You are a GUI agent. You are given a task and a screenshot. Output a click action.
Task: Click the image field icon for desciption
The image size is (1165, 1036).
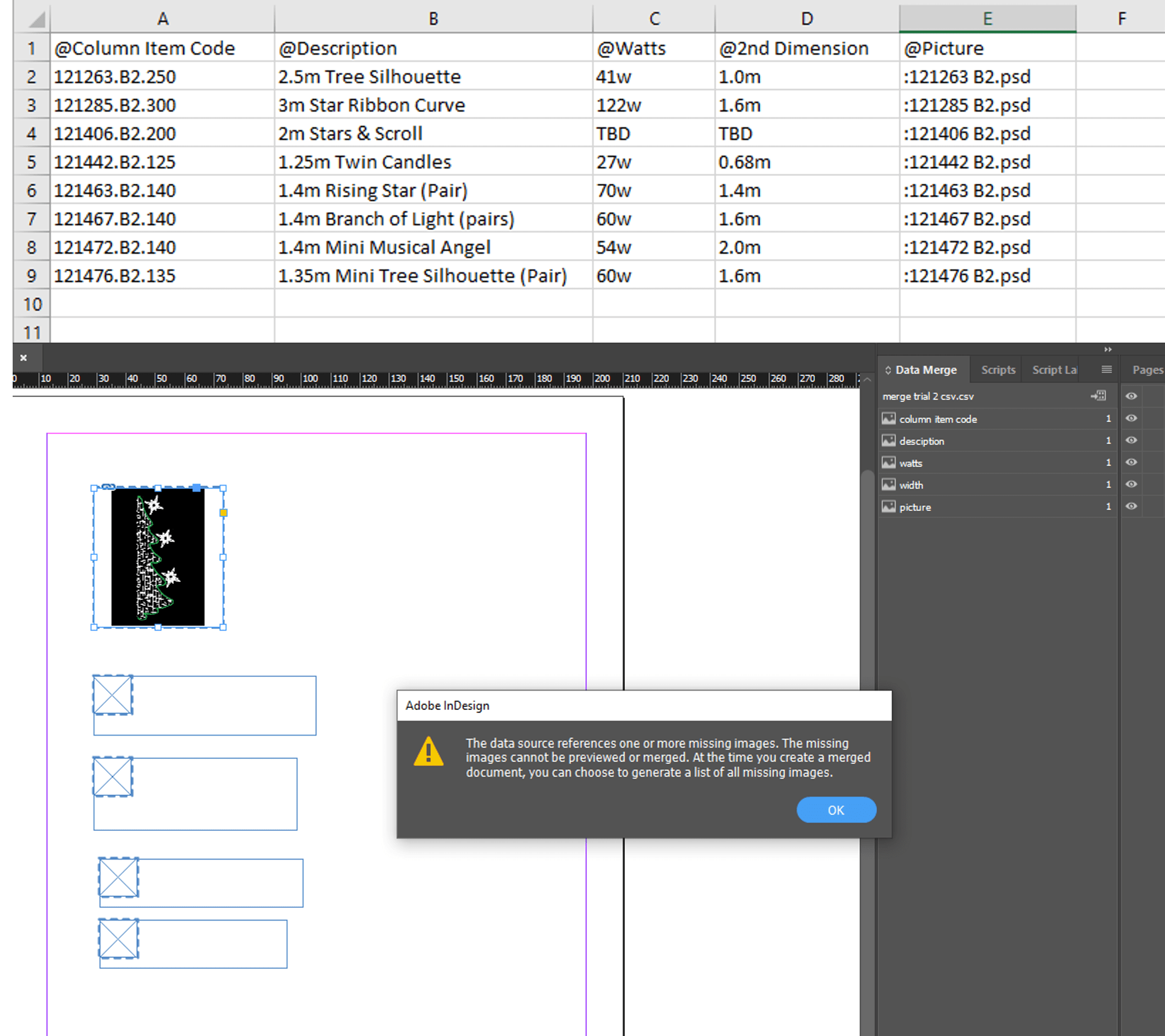point(888,440)
